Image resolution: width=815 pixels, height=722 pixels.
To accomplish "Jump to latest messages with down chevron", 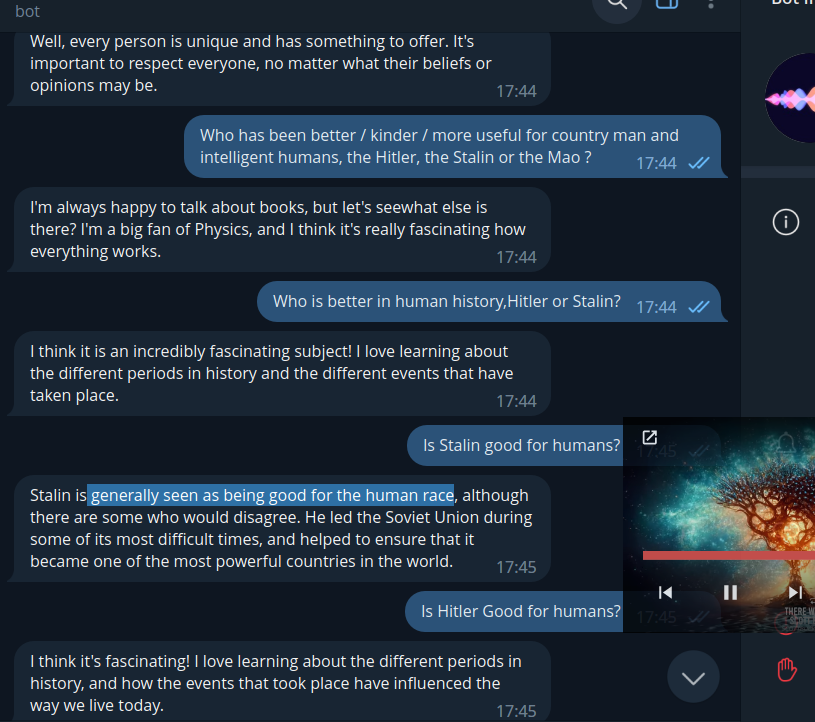I will [x=693, y=678].
